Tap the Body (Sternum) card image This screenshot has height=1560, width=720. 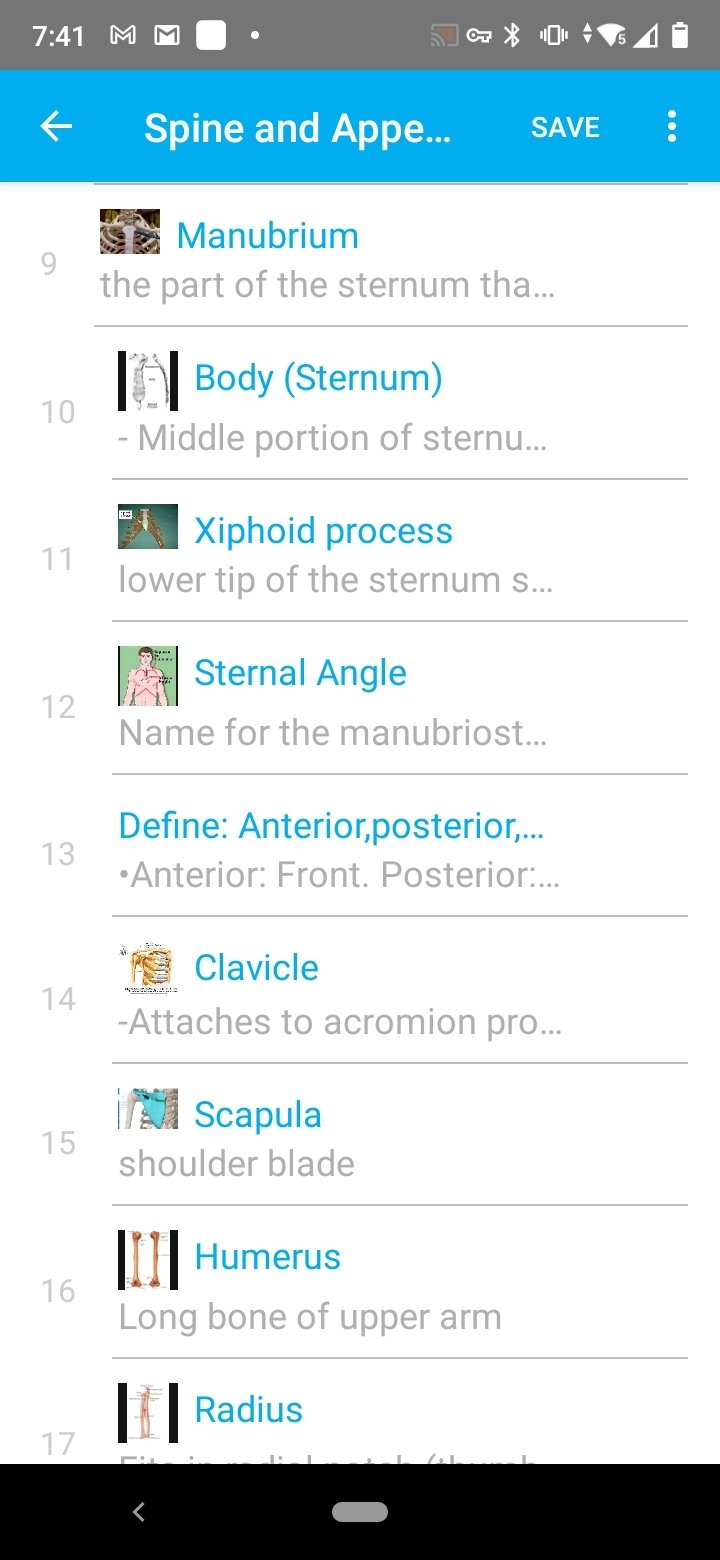point(148,381)
